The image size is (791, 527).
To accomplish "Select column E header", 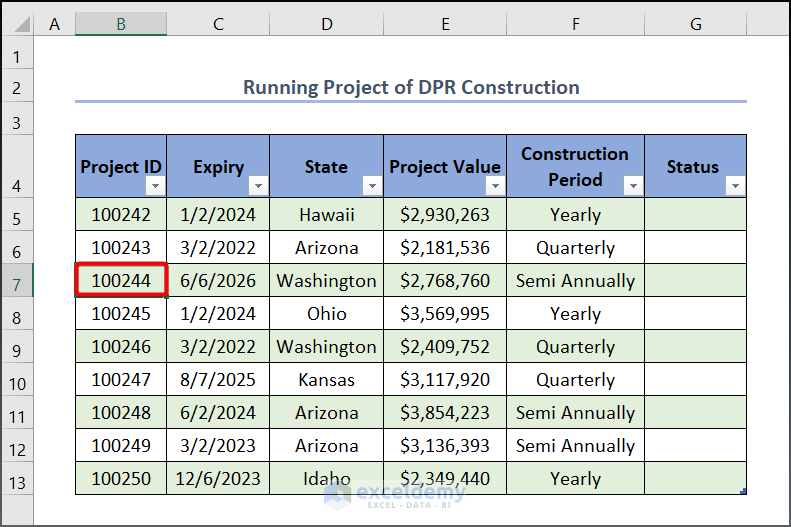I will click(444, 24).
